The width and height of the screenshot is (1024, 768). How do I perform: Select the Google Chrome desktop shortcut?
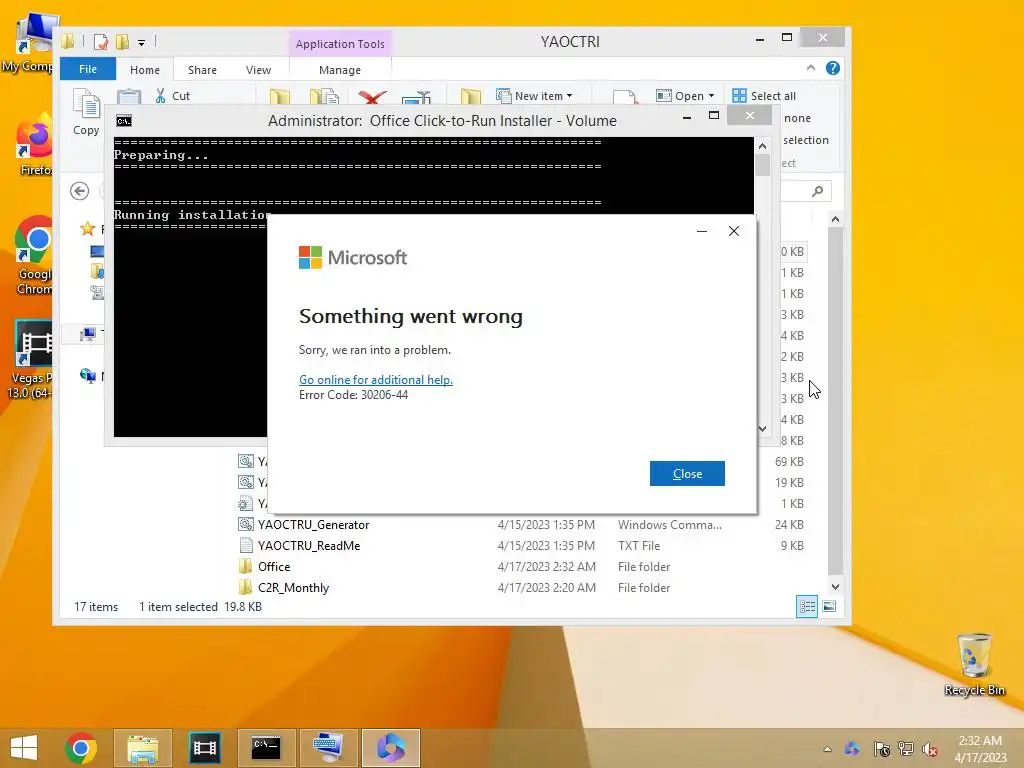click(x=35, y=256)
